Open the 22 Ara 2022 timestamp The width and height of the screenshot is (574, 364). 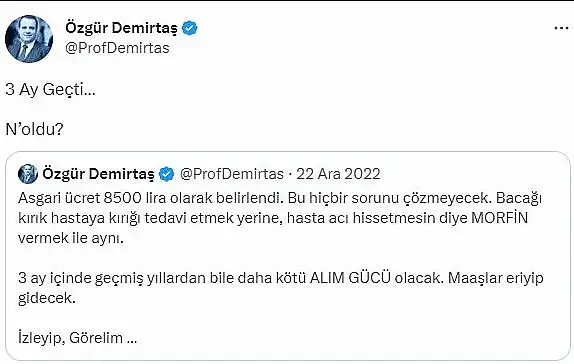[338, 174]
